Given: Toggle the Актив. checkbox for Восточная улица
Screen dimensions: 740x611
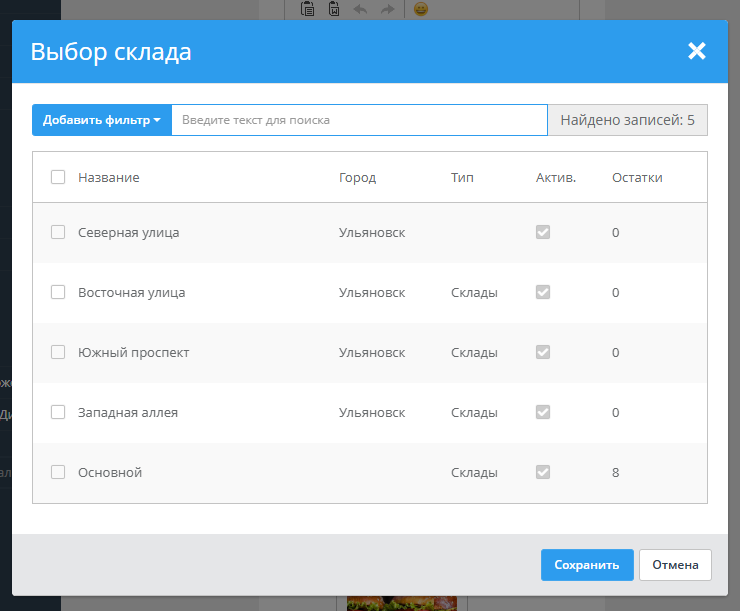Looking at the screenshot, I should 543,292.
